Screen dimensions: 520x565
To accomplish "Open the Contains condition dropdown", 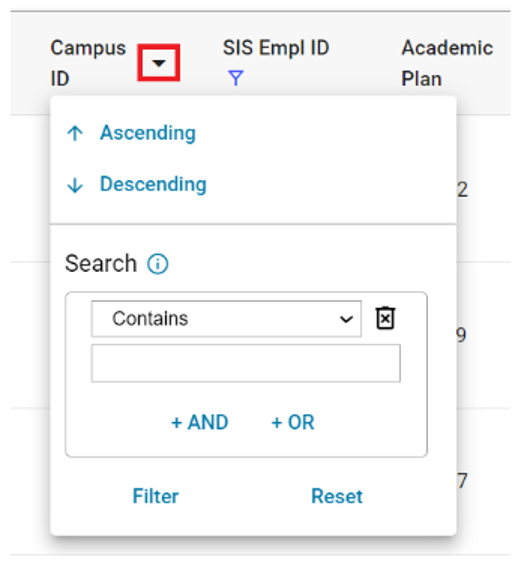I will coord(226,319).
